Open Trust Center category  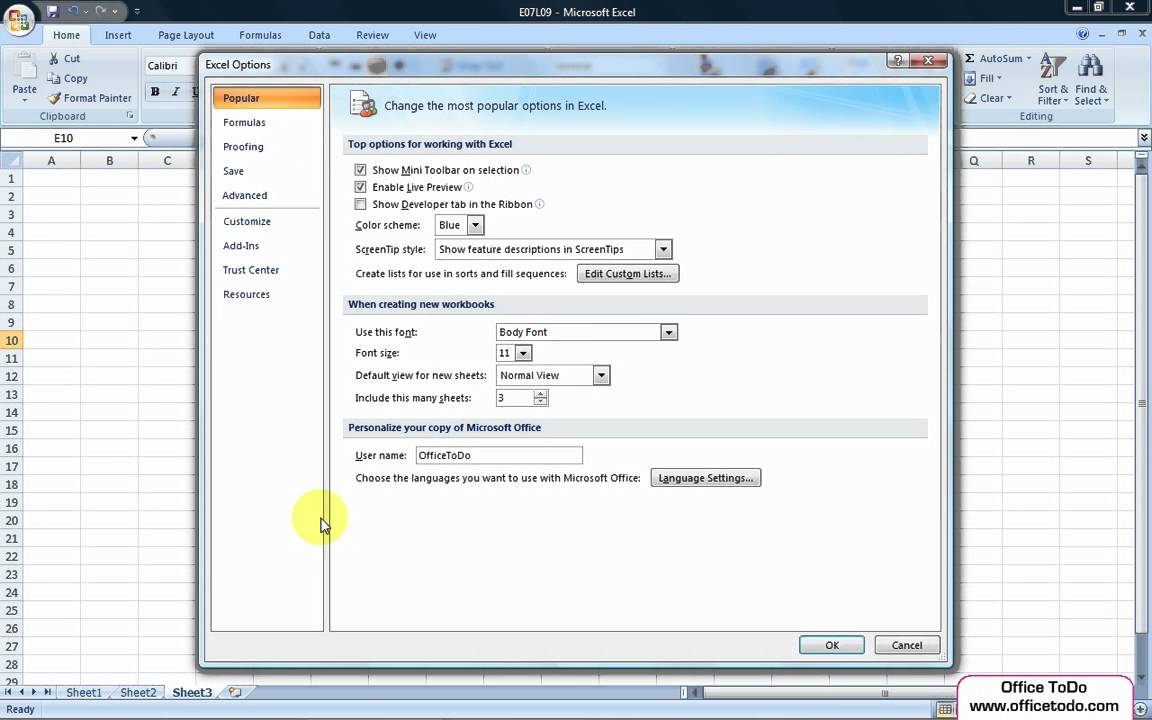click(x=267, y=270)
